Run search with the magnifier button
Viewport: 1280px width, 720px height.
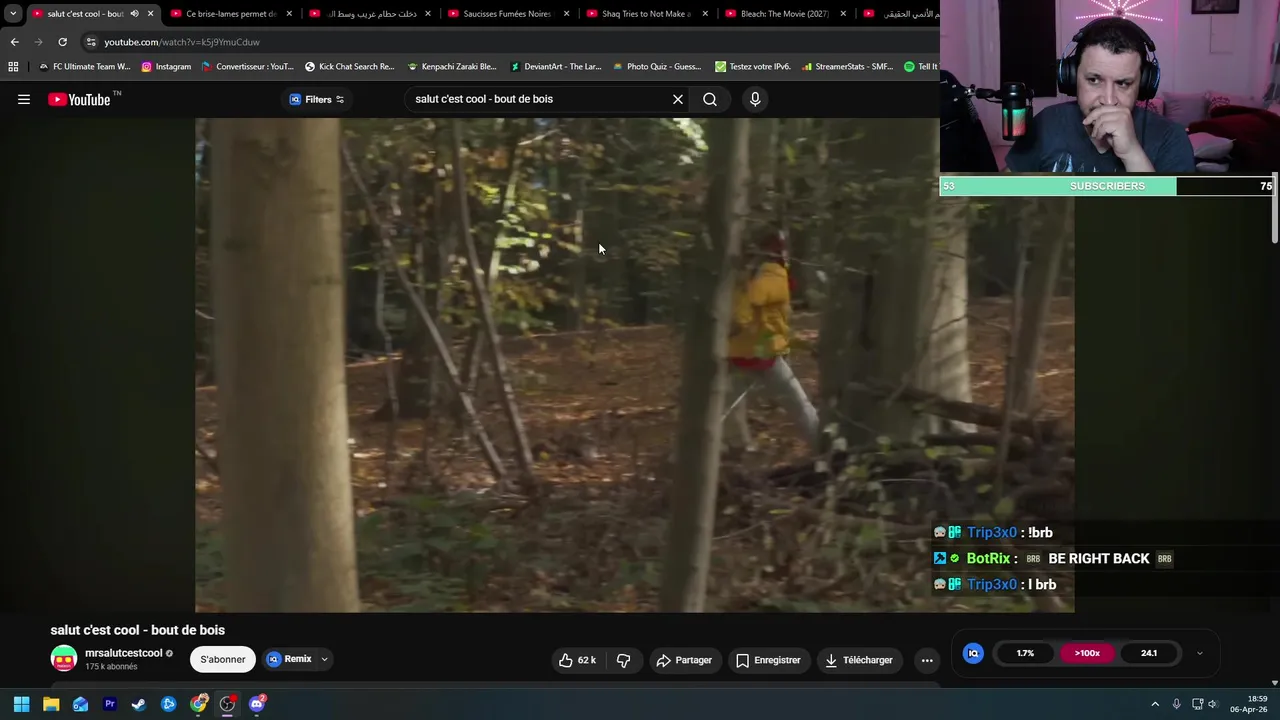(710, 99)
